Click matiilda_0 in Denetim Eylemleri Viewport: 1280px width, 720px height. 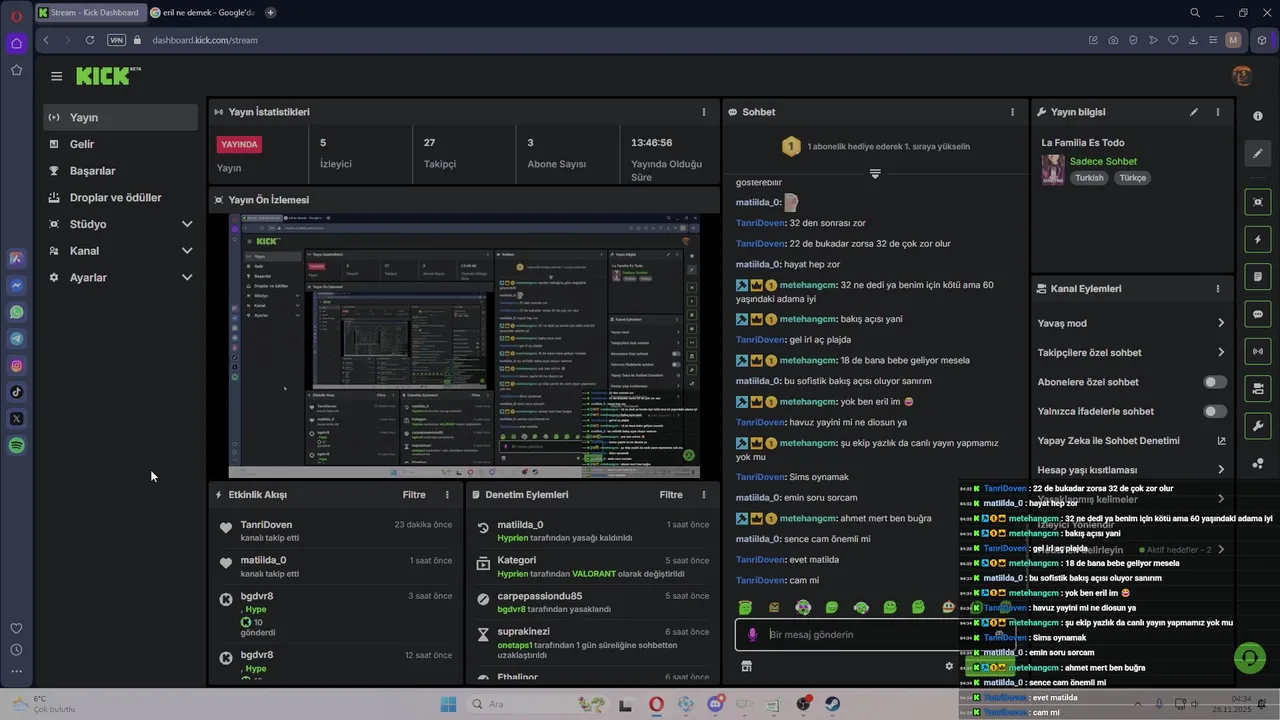(x=520, y=525)
